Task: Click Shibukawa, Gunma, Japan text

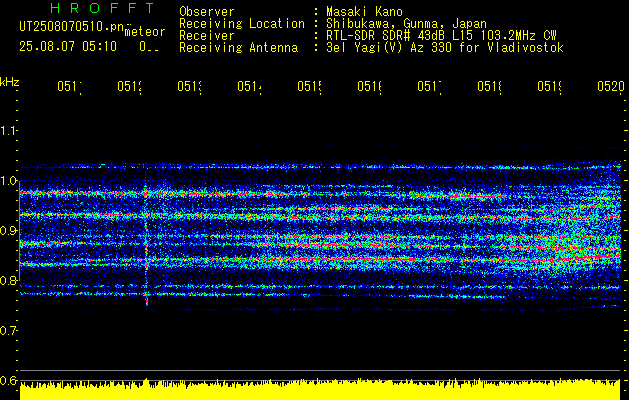Action: coord(406,24)
